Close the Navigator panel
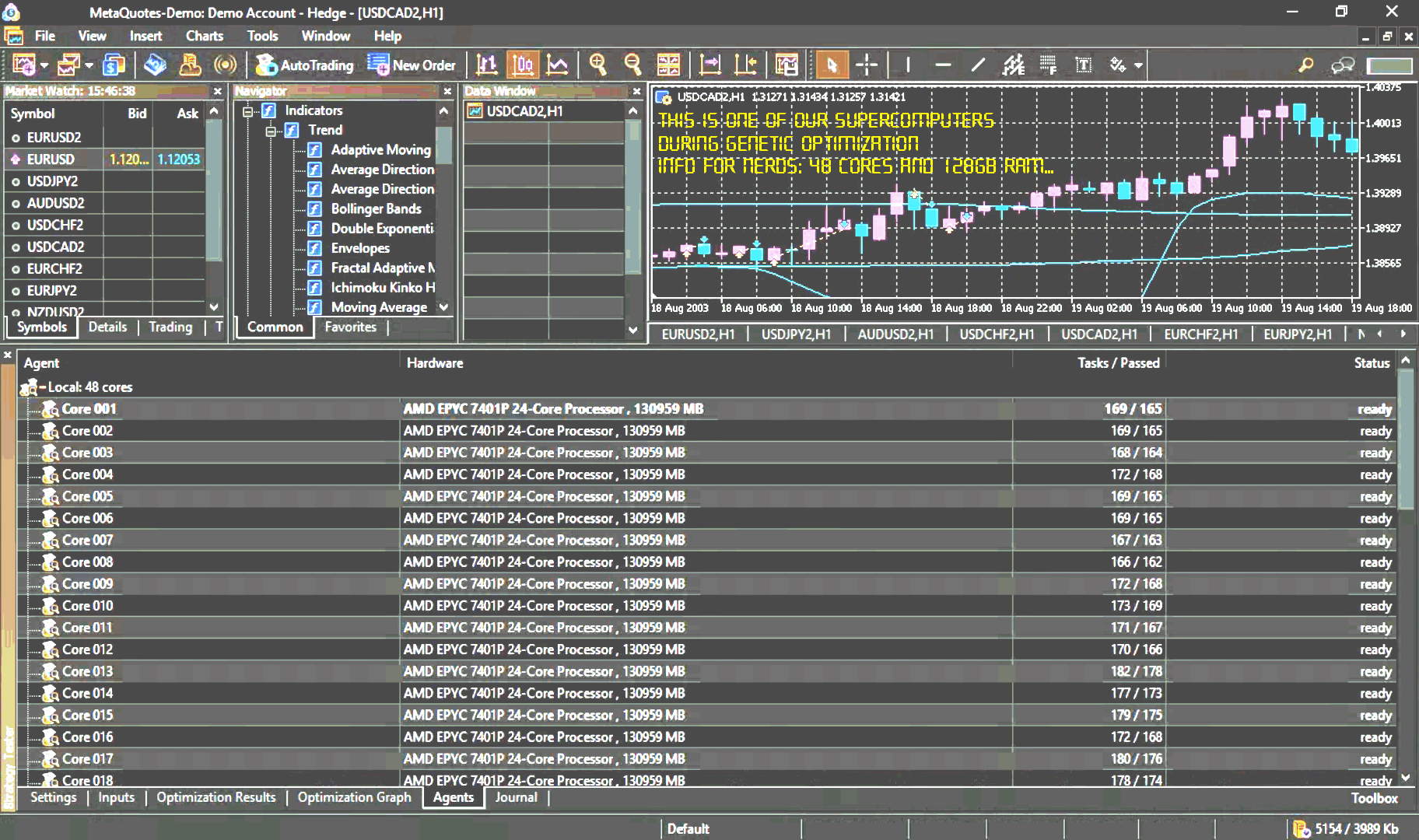Image resolution: width=1419 pixels, height=840 pixels. 447,91
